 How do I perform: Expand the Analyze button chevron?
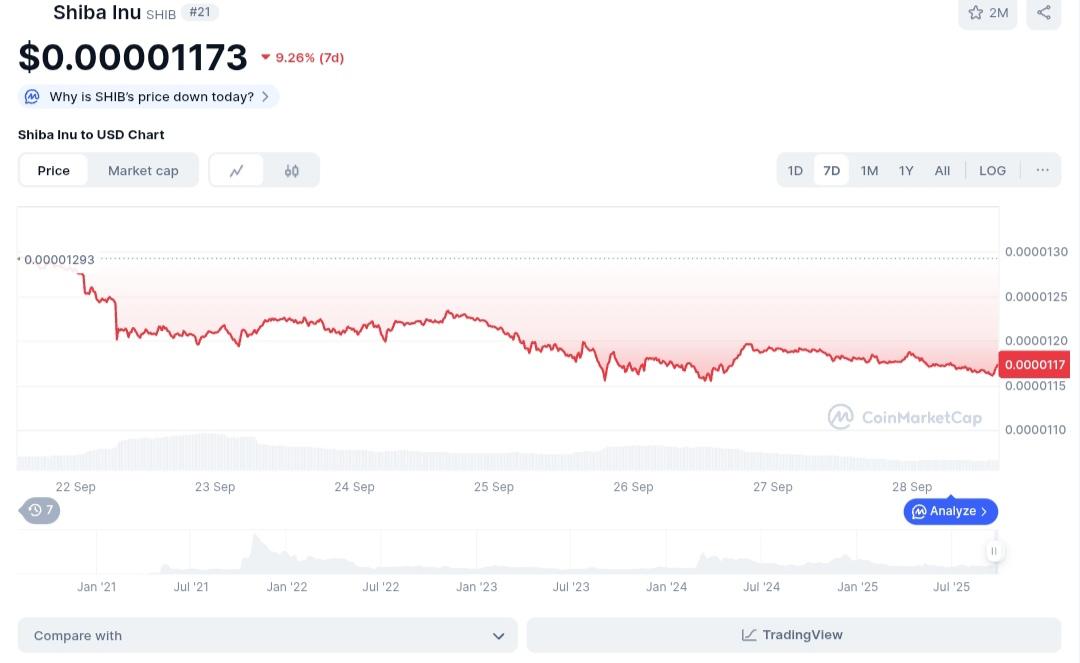pos(984,512)
